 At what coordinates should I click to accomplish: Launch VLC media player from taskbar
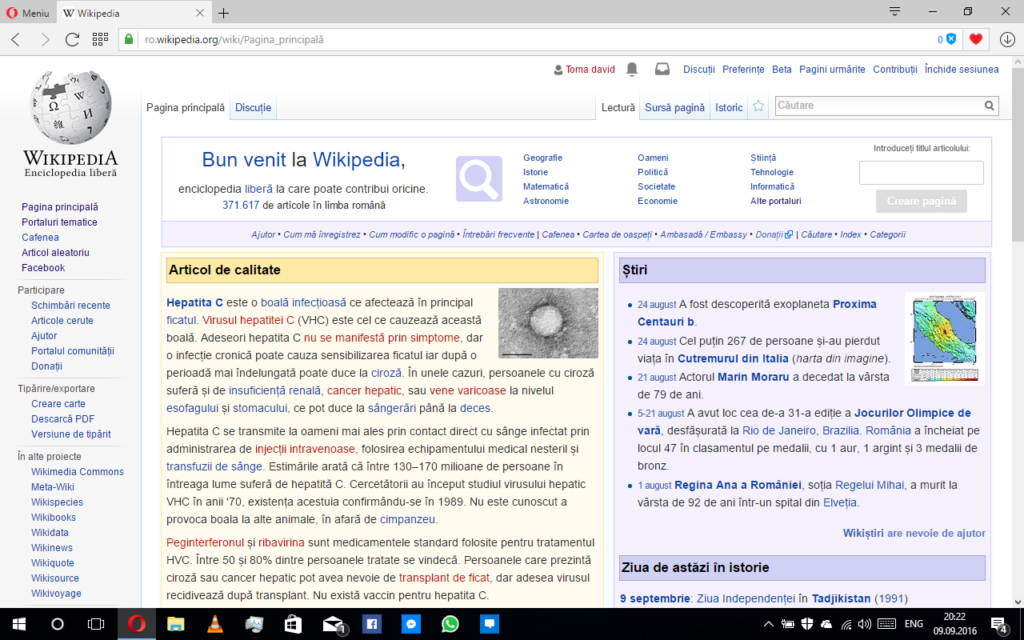[214, 624]
